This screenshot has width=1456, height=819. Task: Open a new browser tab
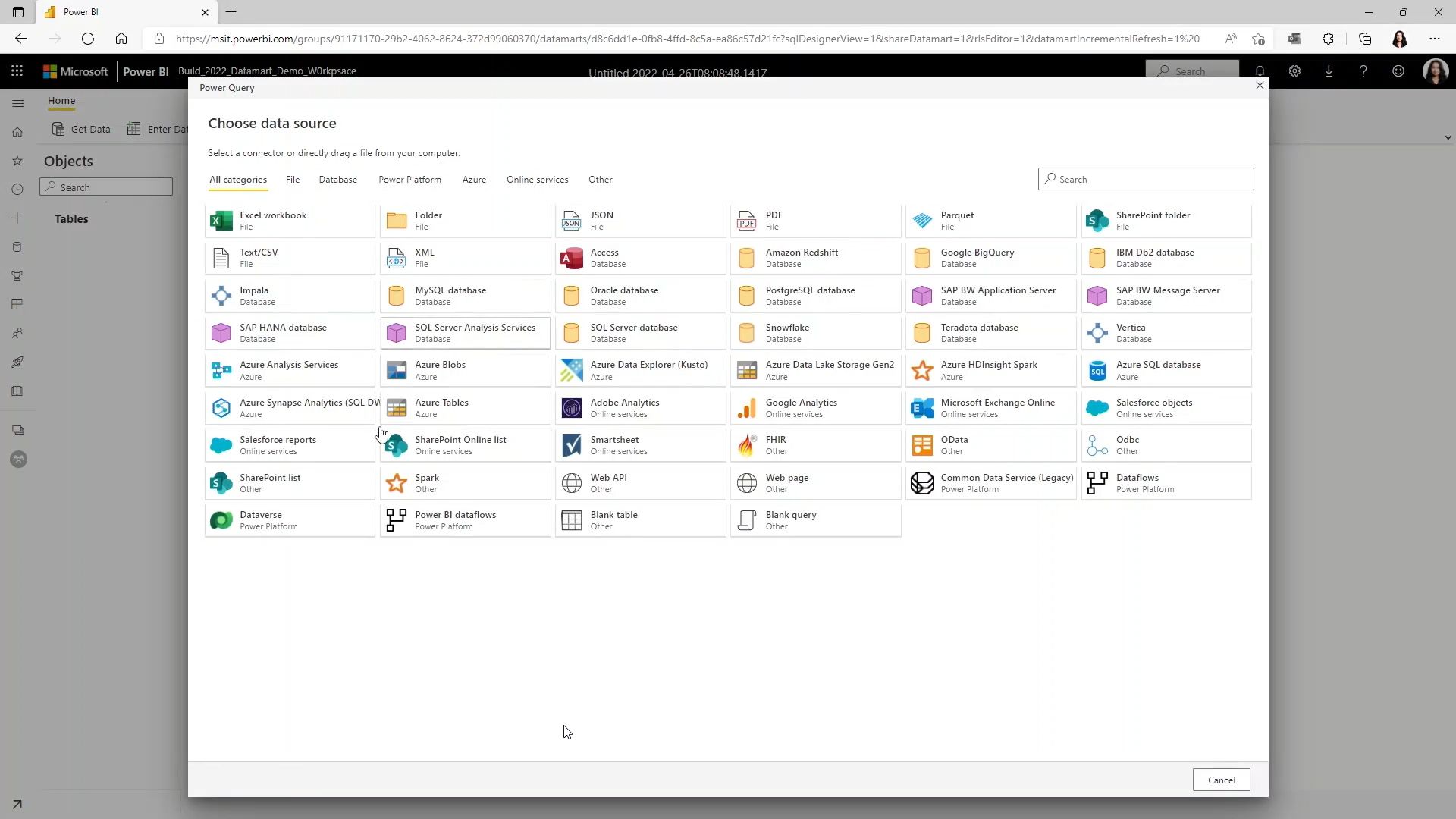pyautogui.click(x=231, y=12)
